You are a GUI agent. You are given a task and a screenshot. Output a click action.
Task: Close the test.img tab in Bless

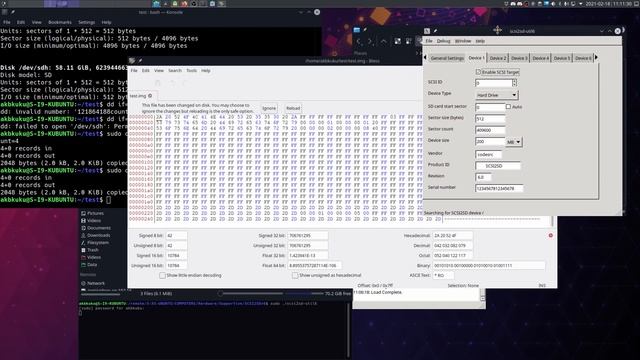click(x=150, y=96)
